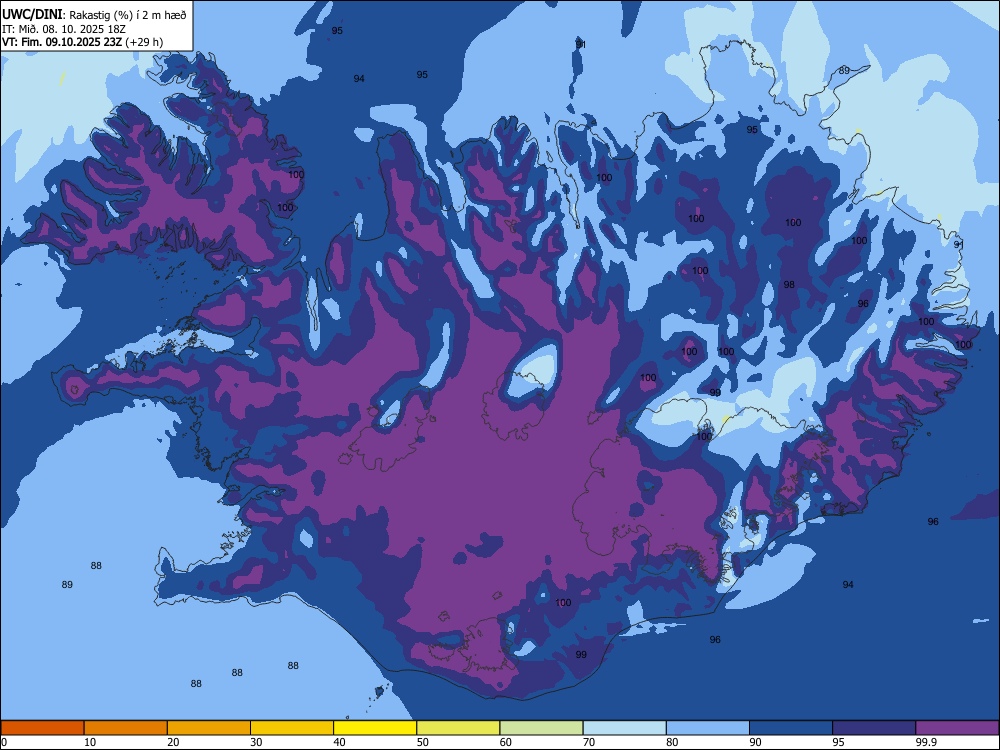Select the dark blue 90–95 legend swatch
1000x750 pixels.
791,728
